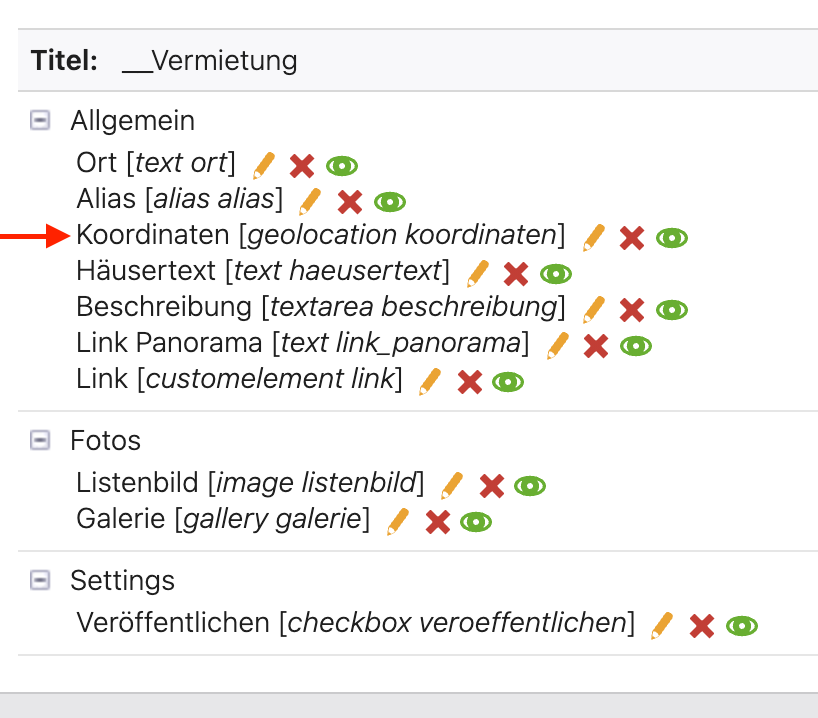This screenshot has width=818, height=718.
Task: Collapse the Allgemein group
Action: point(40,121)
